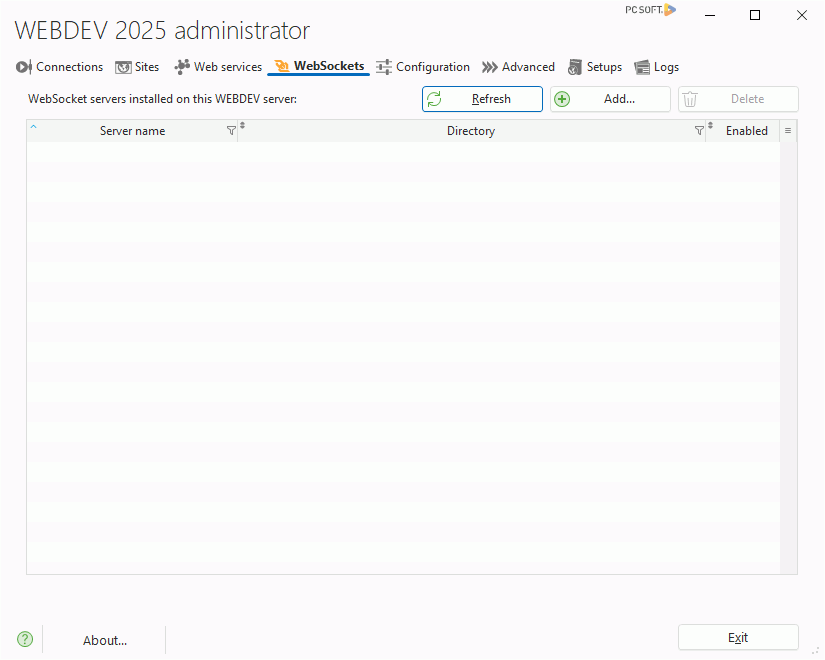The image size is (825, 660).
Task: Click the table's vertical scrollbar
Action: (x=788, y=358)
